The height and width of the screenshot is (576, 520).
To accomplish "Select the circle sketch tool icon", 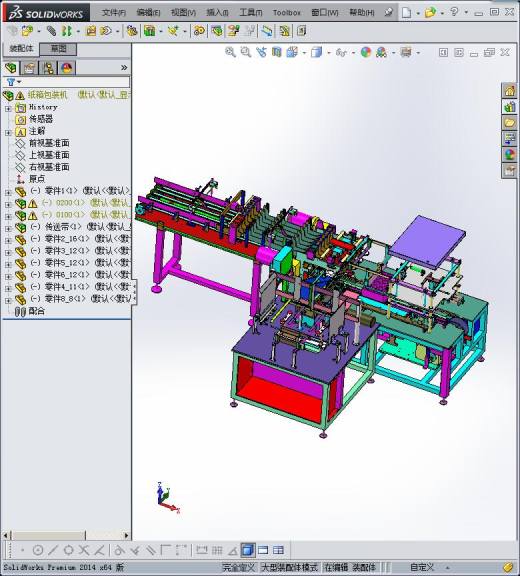I will tap(38, 550).
